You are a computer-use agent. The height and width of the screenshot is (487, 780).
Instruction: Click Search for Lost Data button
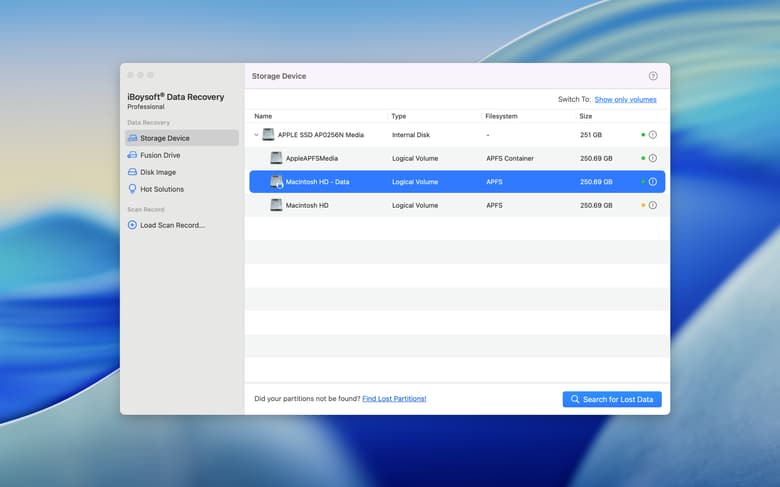(612, 399)
